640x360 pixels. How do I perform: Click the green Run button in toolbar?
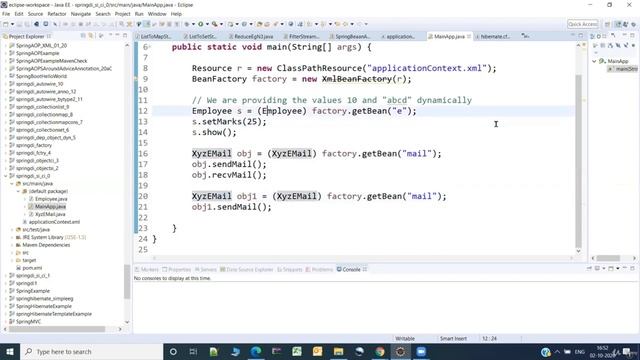[200, 24]
